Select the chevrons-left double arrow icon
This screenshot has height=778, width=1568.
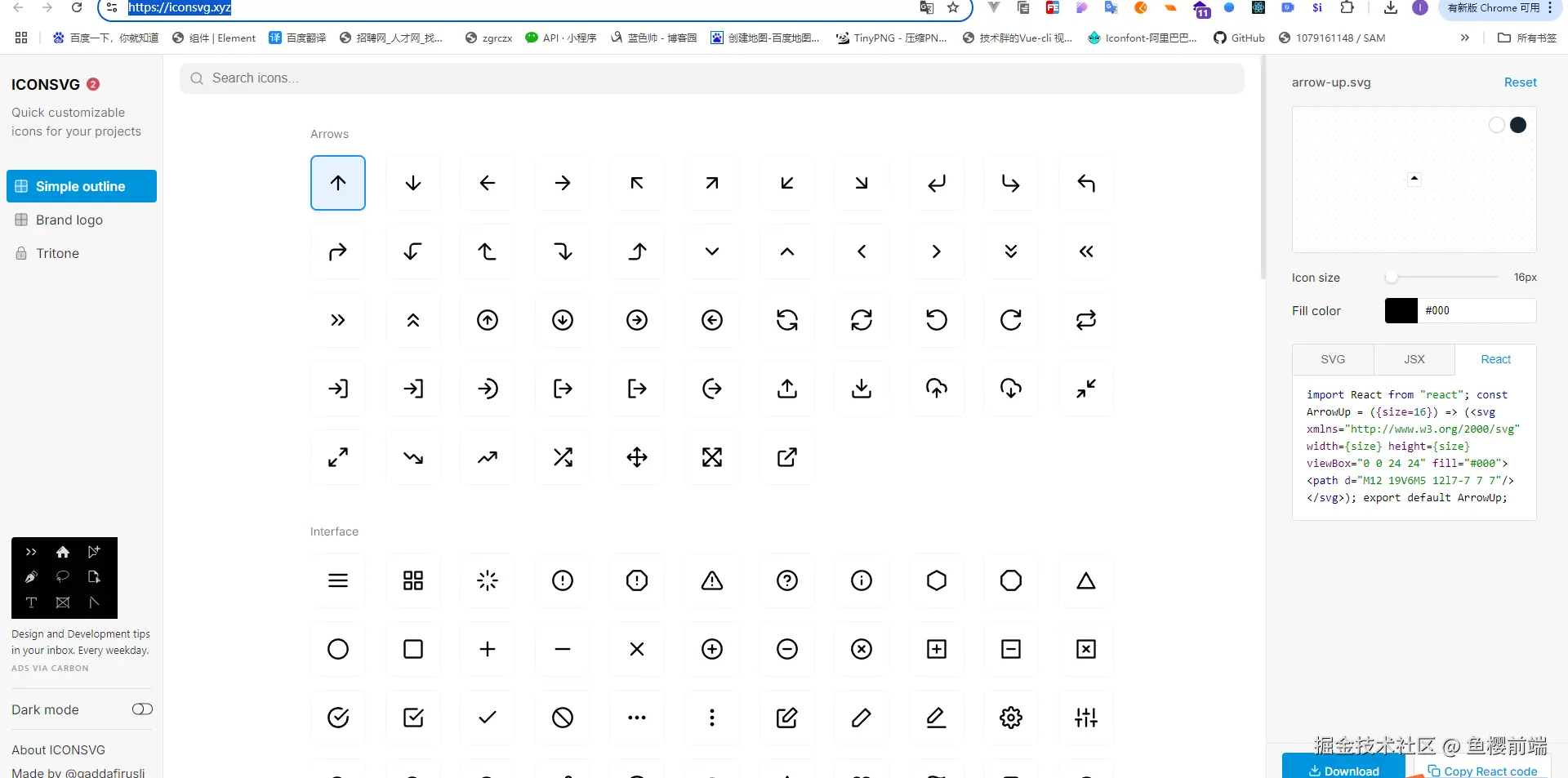(1086, 251)
